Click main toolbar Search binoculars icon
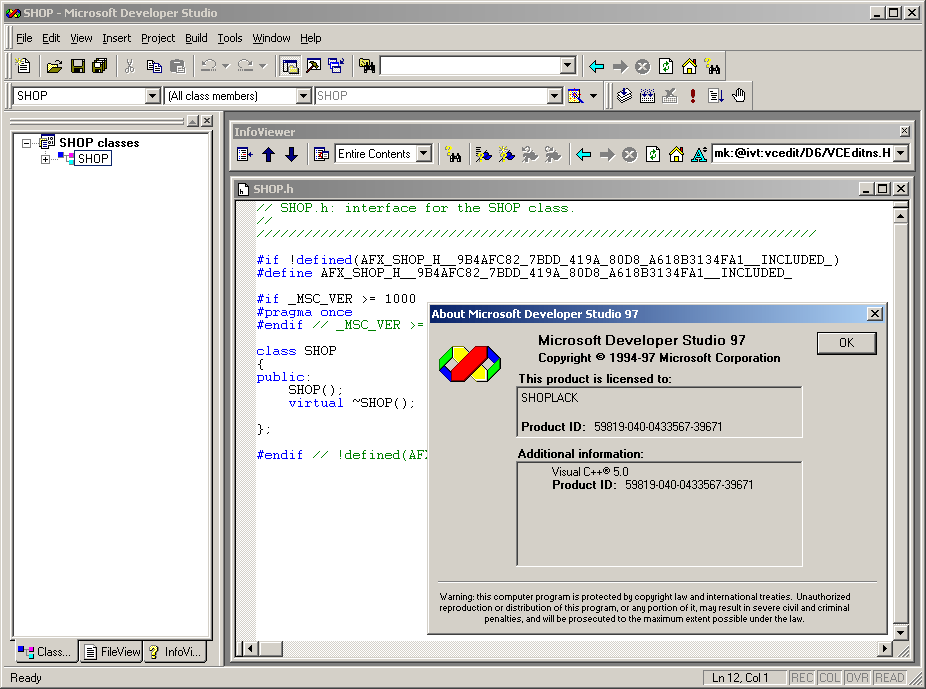Screen dimensions: 926x689 click(x=712, y=66)
